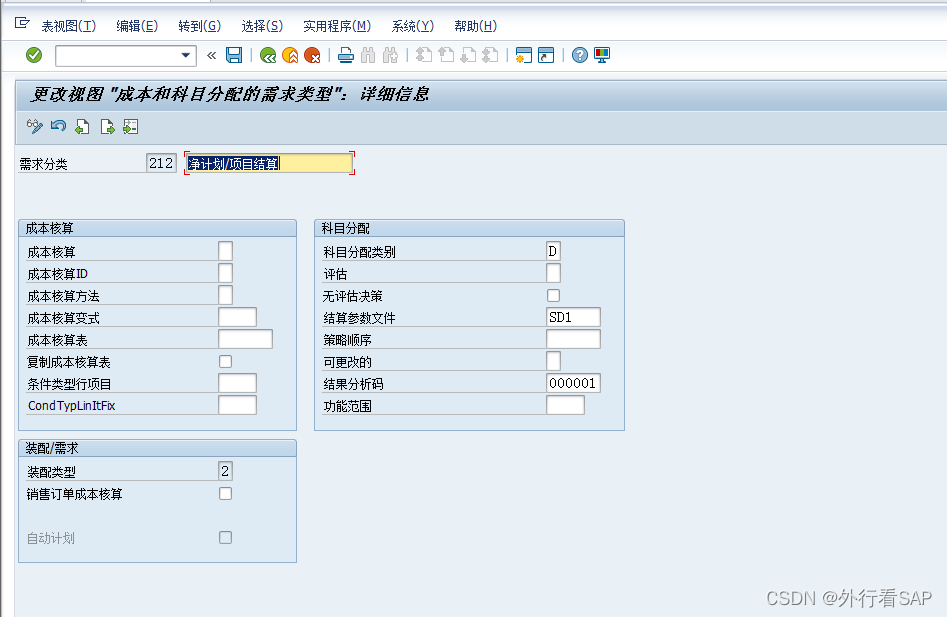Click the Next Entry icon
Screen dimensions: 947x617
(x=107, y=127)
